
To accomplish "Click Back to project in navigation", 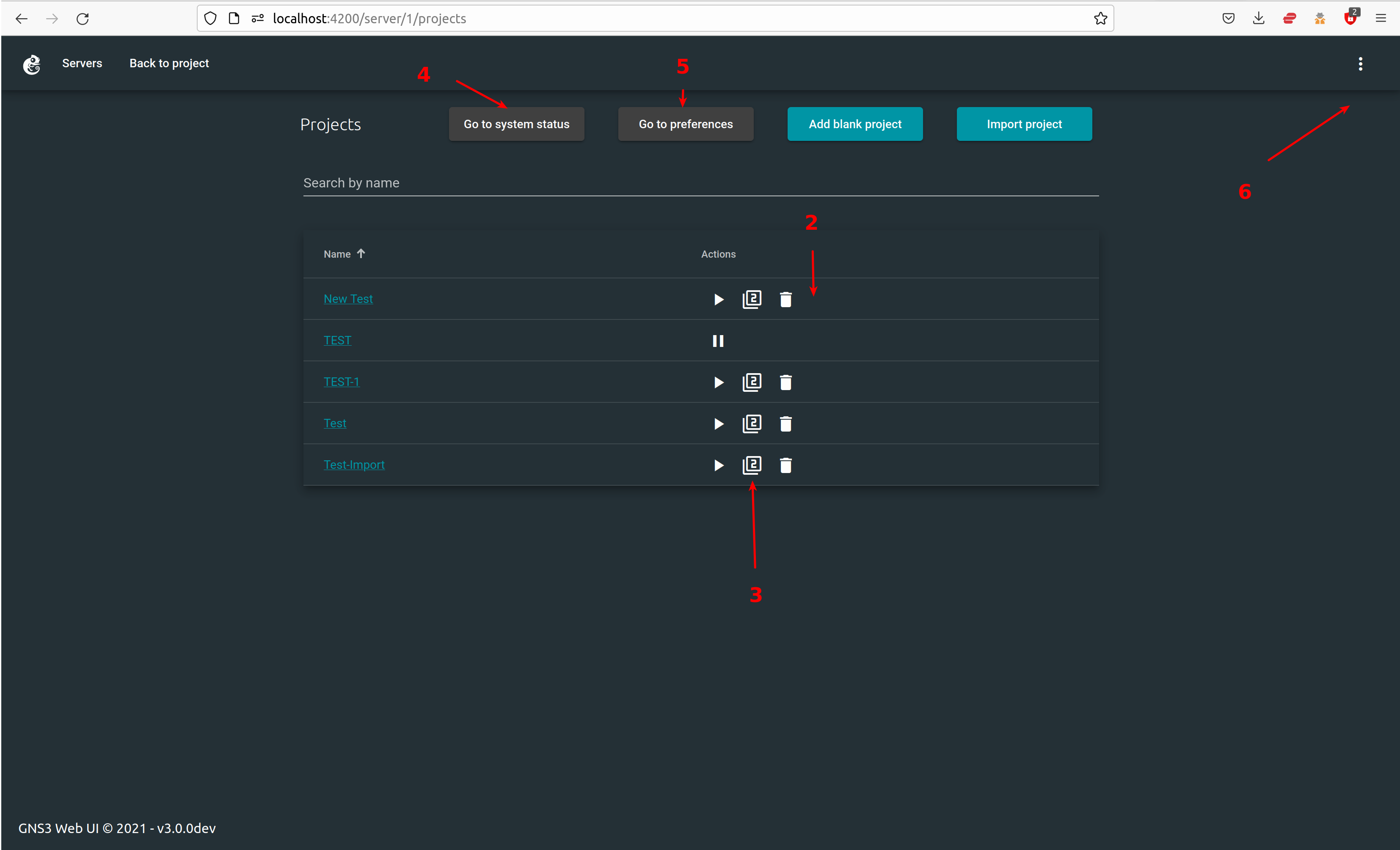I will coord(169,63).
